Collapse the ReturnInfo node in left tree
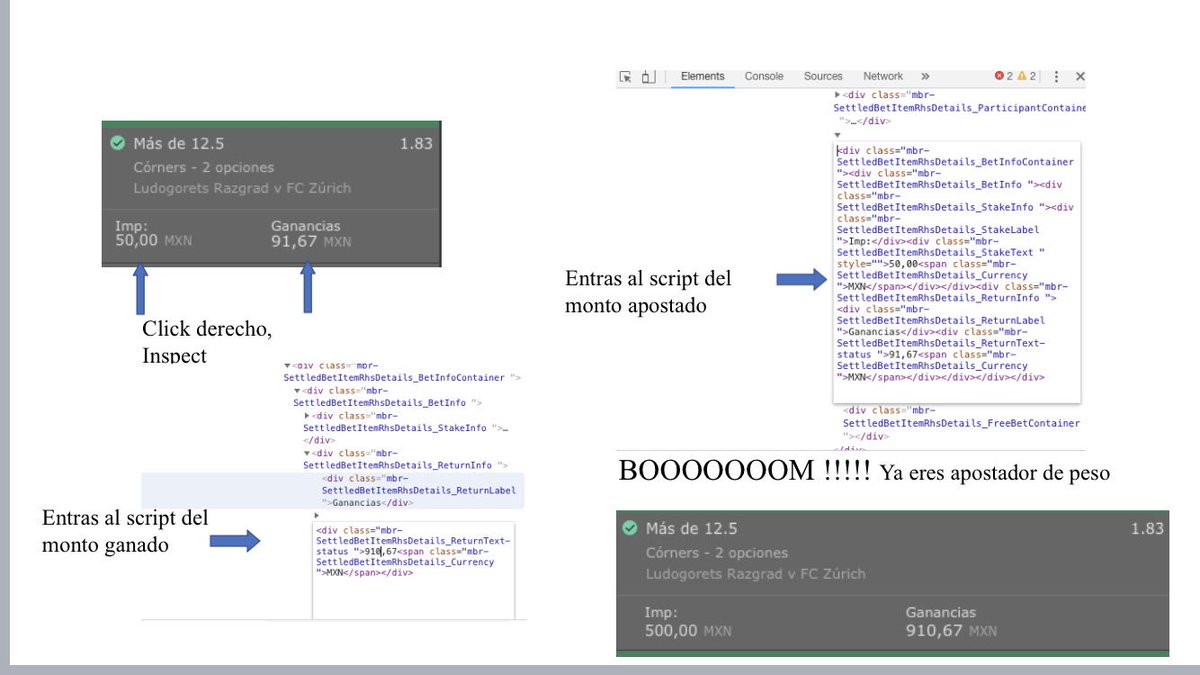This screenshot has height=675, width=1200. tap(307, 453)
